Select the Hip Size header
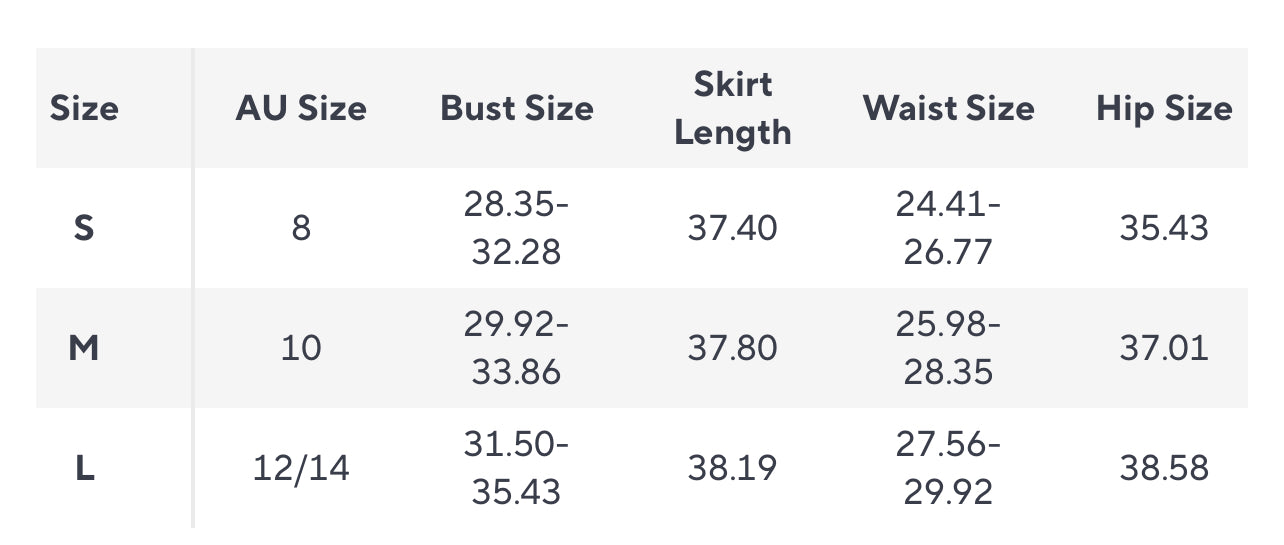 pos(1164,108)
